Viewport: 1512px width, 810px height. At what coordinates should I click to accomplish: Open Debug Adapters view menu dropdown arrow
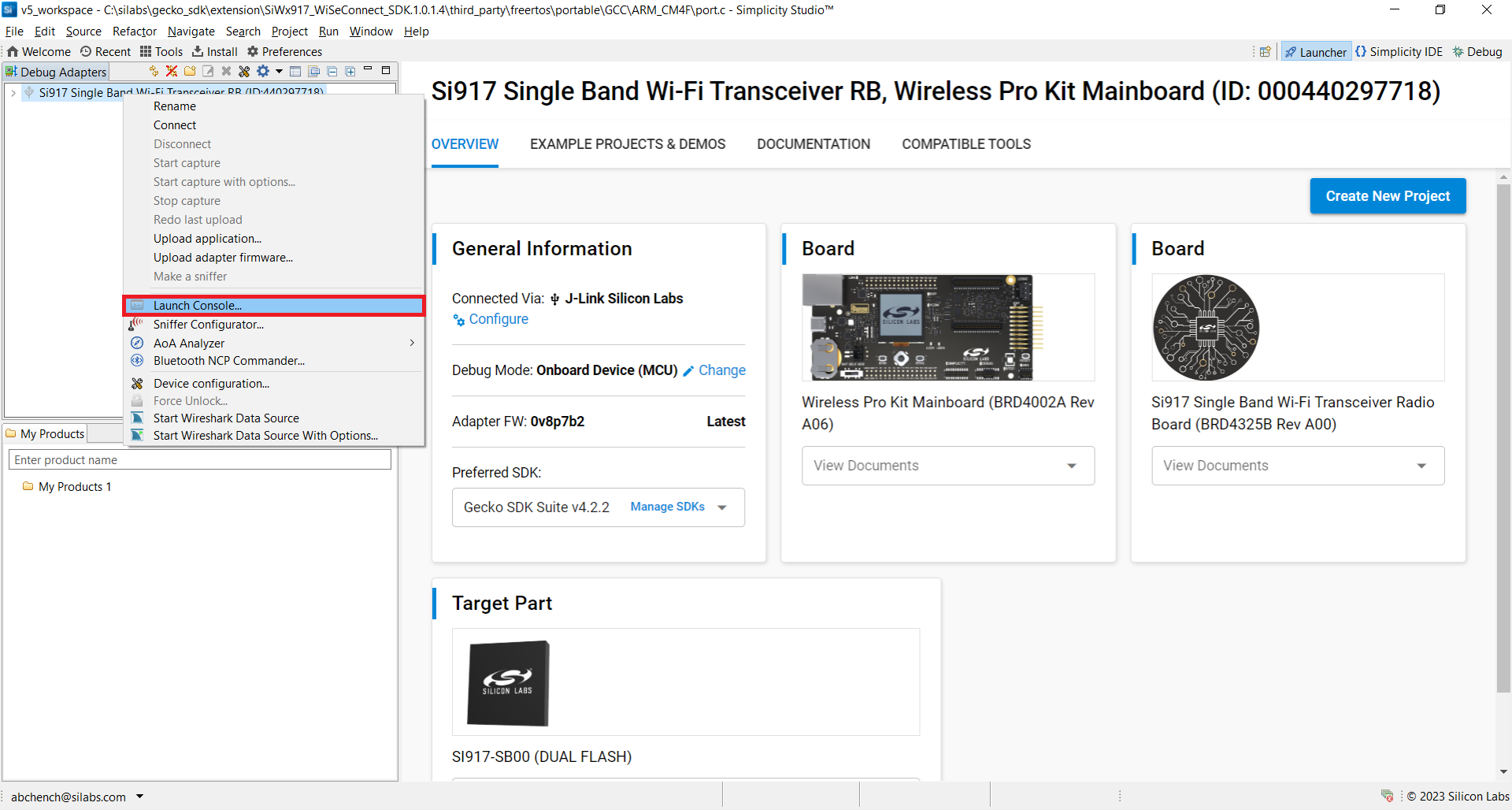pos(279,72)
